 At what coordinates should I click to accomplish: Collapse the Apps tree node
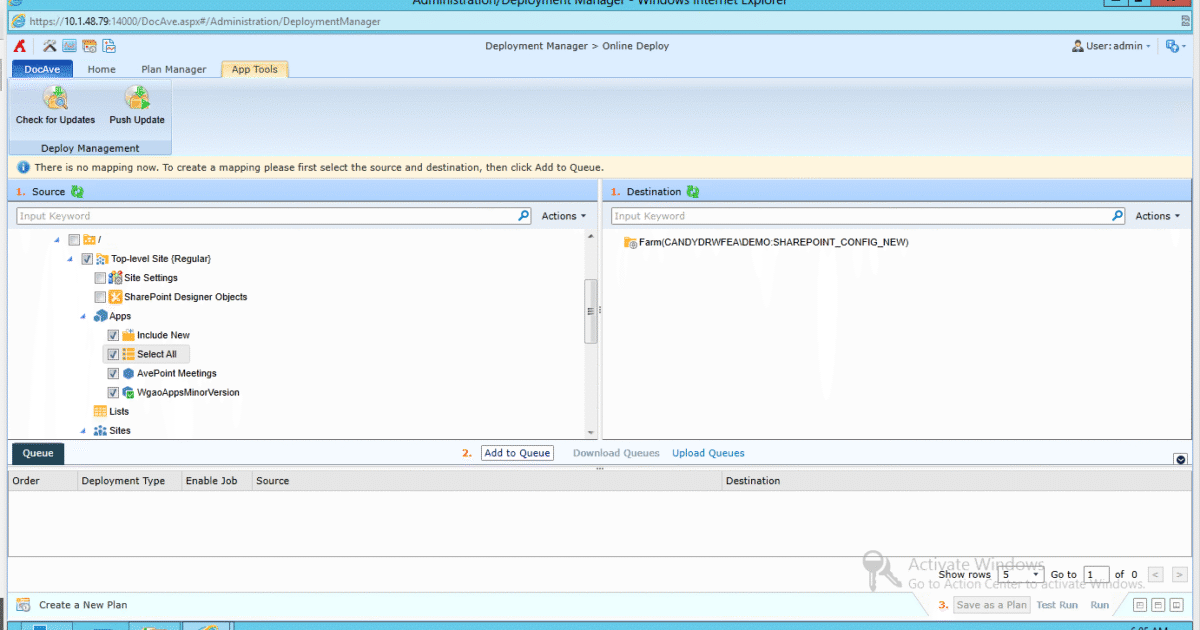pyautogui.click(x=84, y=315)
